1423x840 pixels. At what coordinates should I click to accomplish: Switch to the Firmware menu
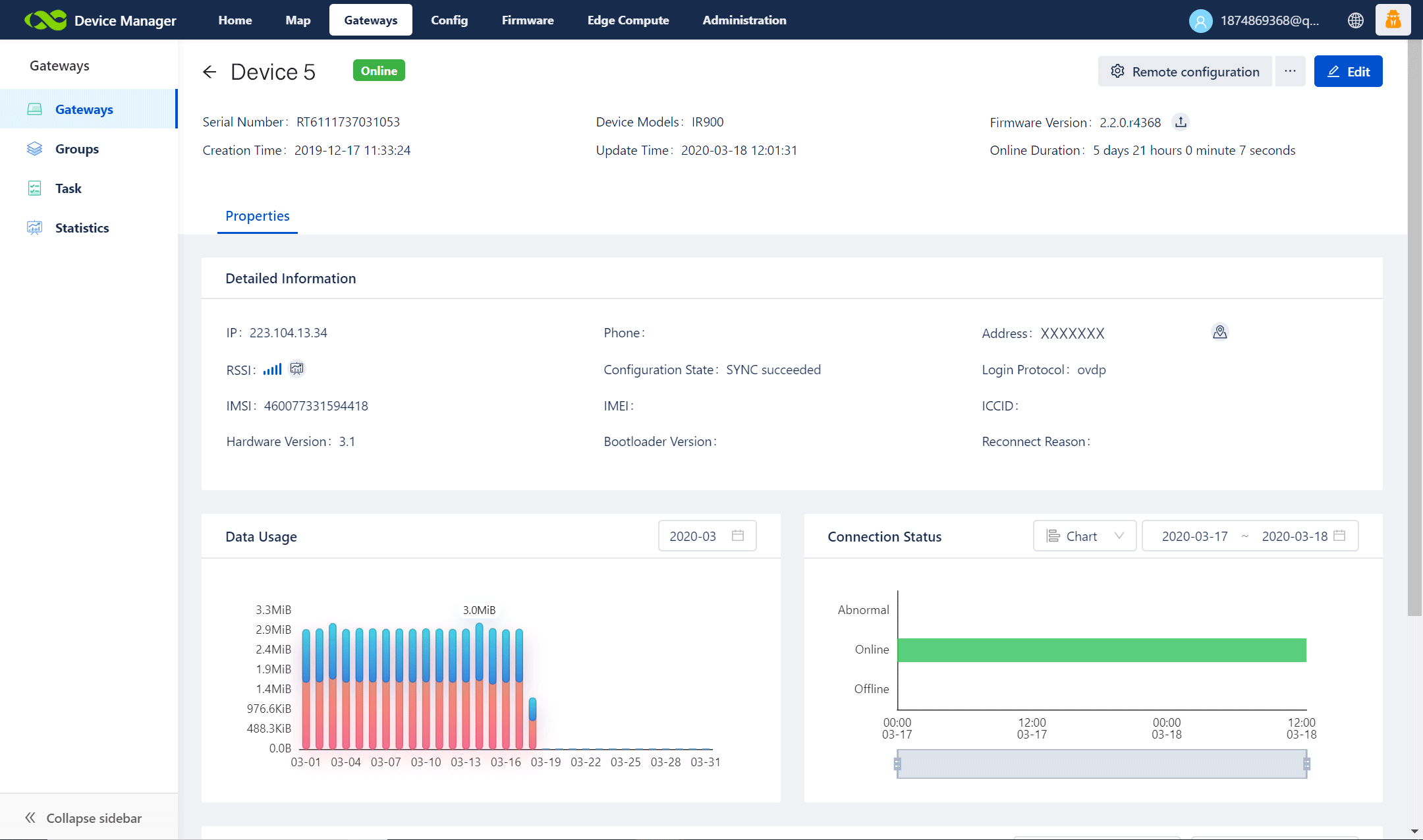tap(527, 20)
